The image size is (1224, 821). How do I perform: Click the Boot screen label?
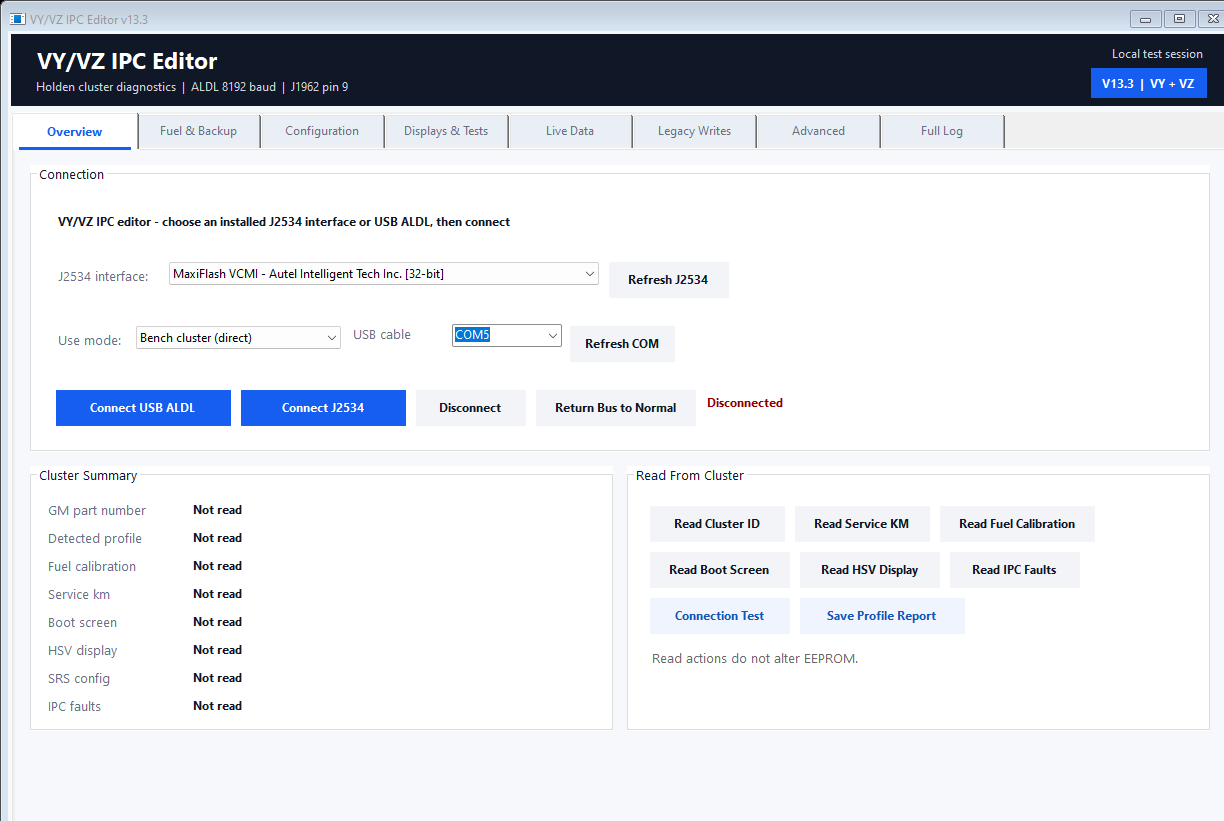pyautogui.click(x=82, y=623)
